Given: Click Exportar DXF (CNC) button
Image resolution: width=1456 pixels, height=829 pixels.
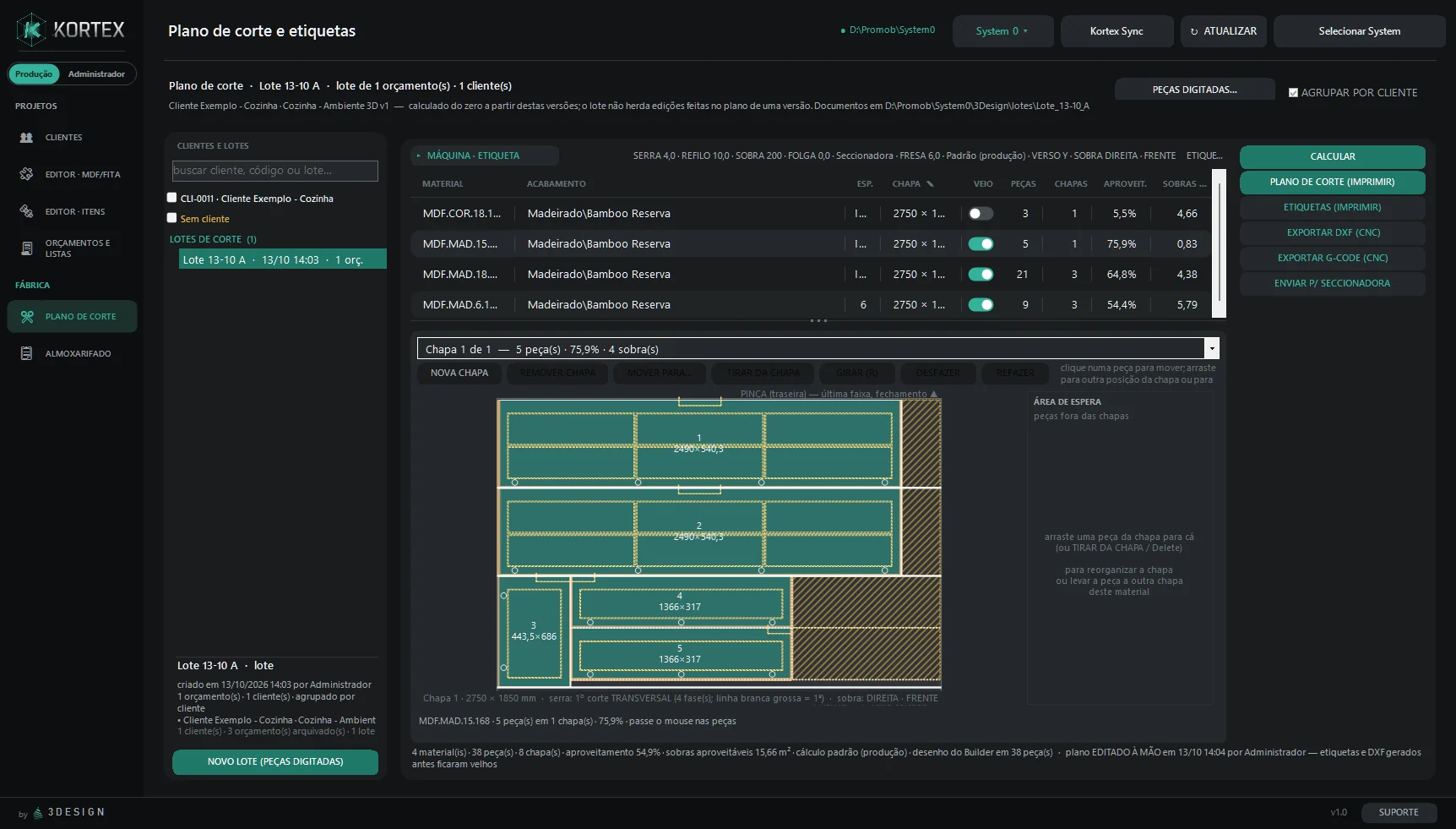Looking at the screenshot, I should pyautogui.click(x=1332, y=232).
